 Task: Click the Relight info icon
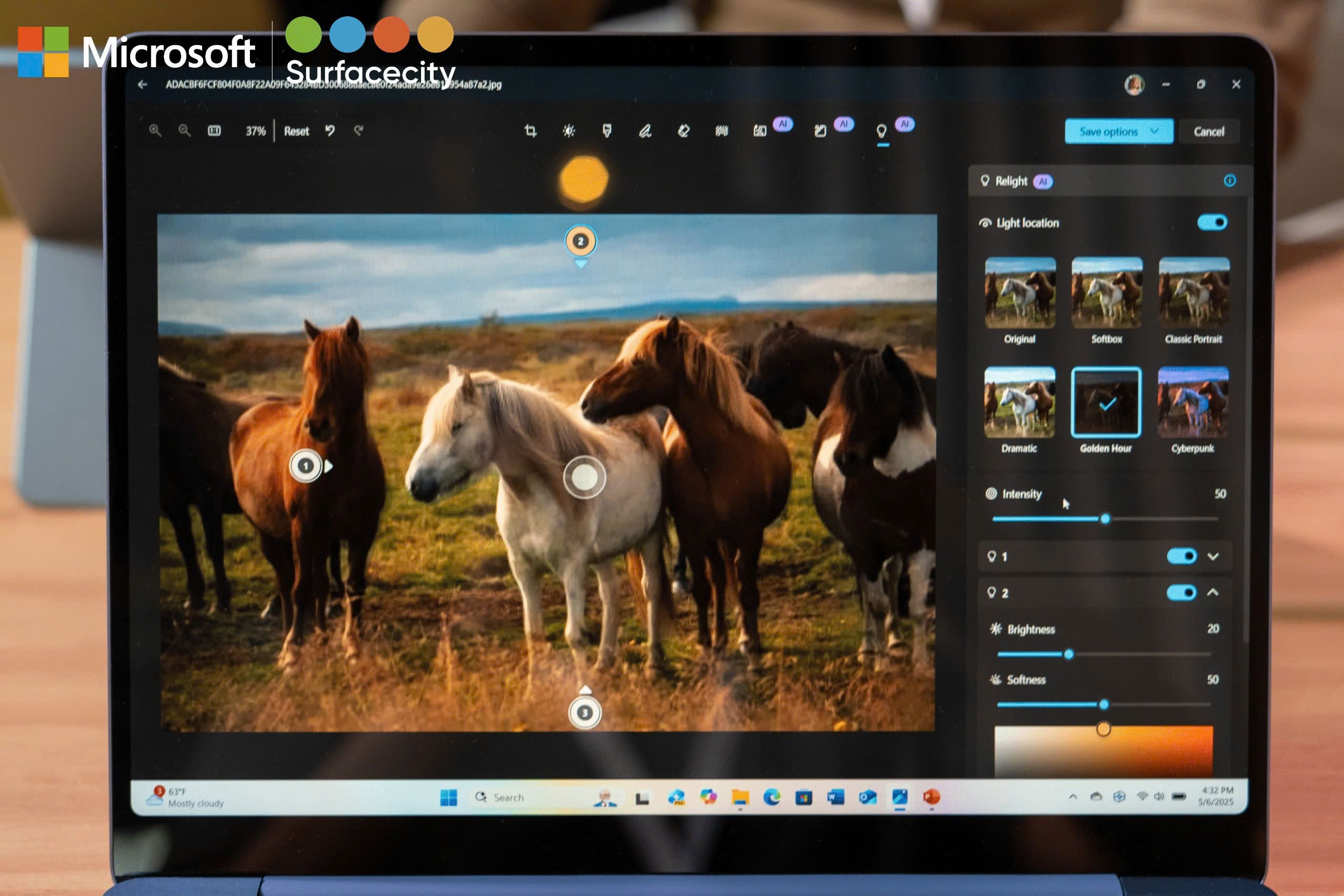1230,181
